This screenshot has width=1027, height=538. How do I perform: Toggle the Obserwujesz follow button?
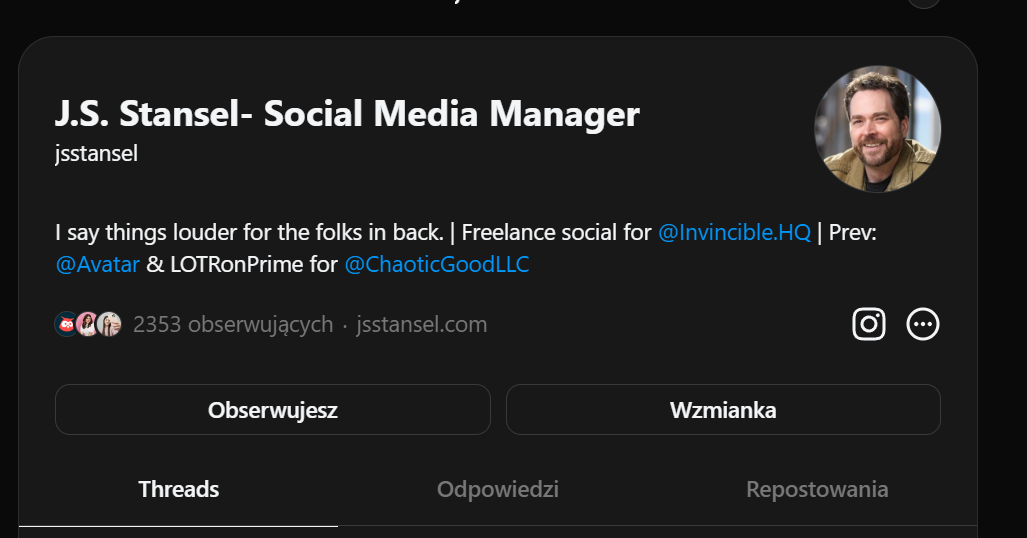click(x=272, y=410)
